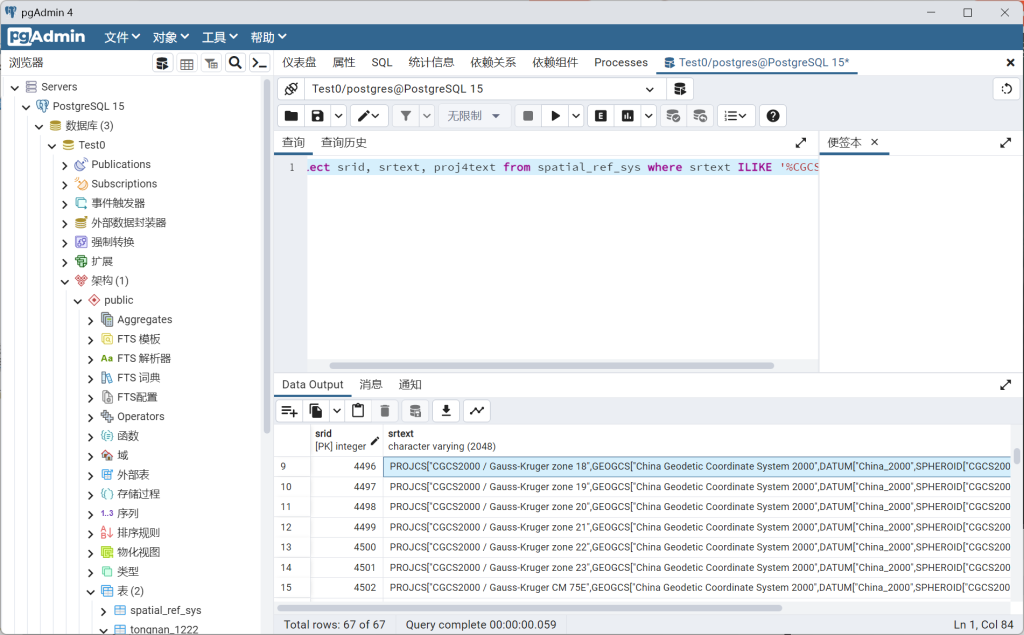This screenshot has height=635, width=1024.
Task: Click the view data table icon in the browser panel
Action: point(187,63)
